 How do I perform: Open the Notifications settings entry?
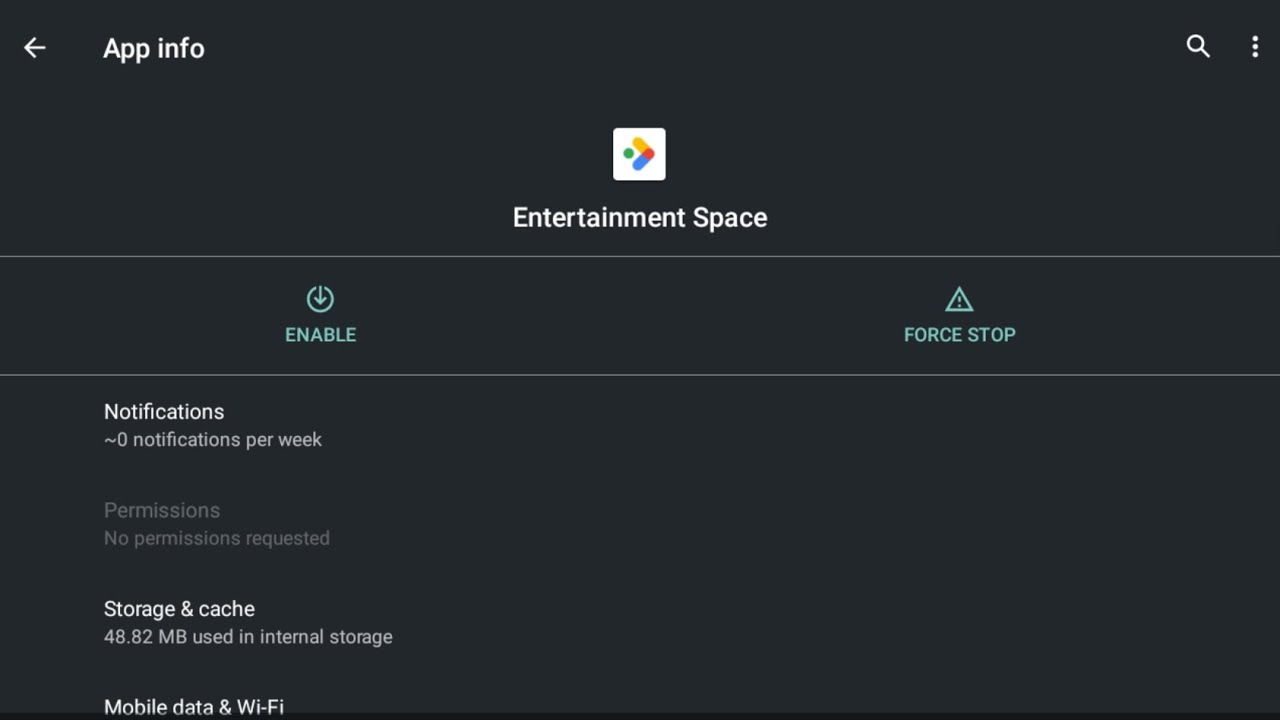coord(640,425)
